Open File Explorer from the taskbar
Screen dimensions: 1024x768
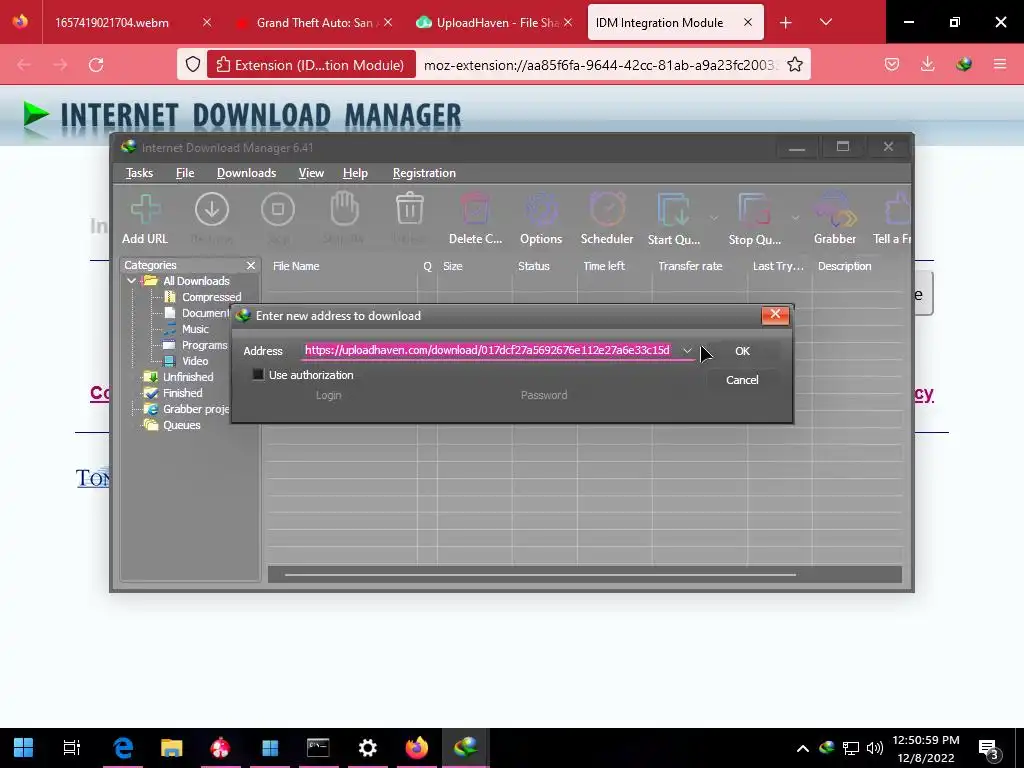click(172, 748)
